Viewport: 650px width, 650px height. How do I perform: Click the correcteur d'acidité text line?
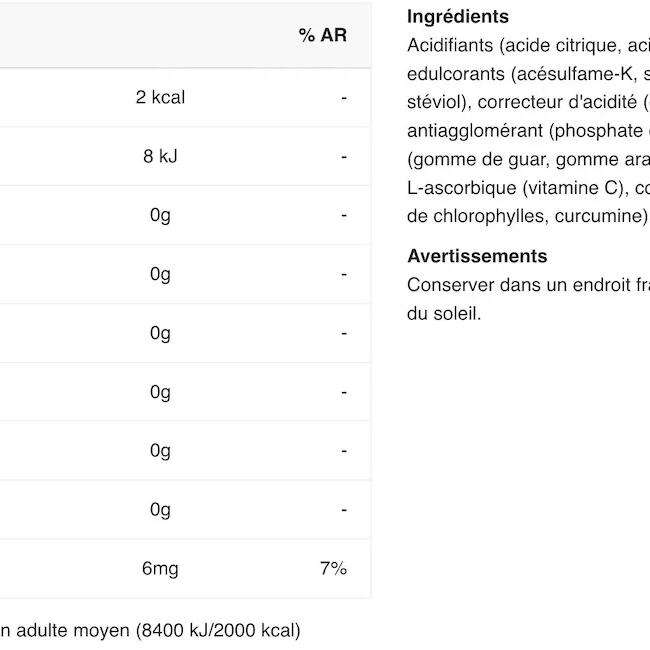[x=528, y=102]
